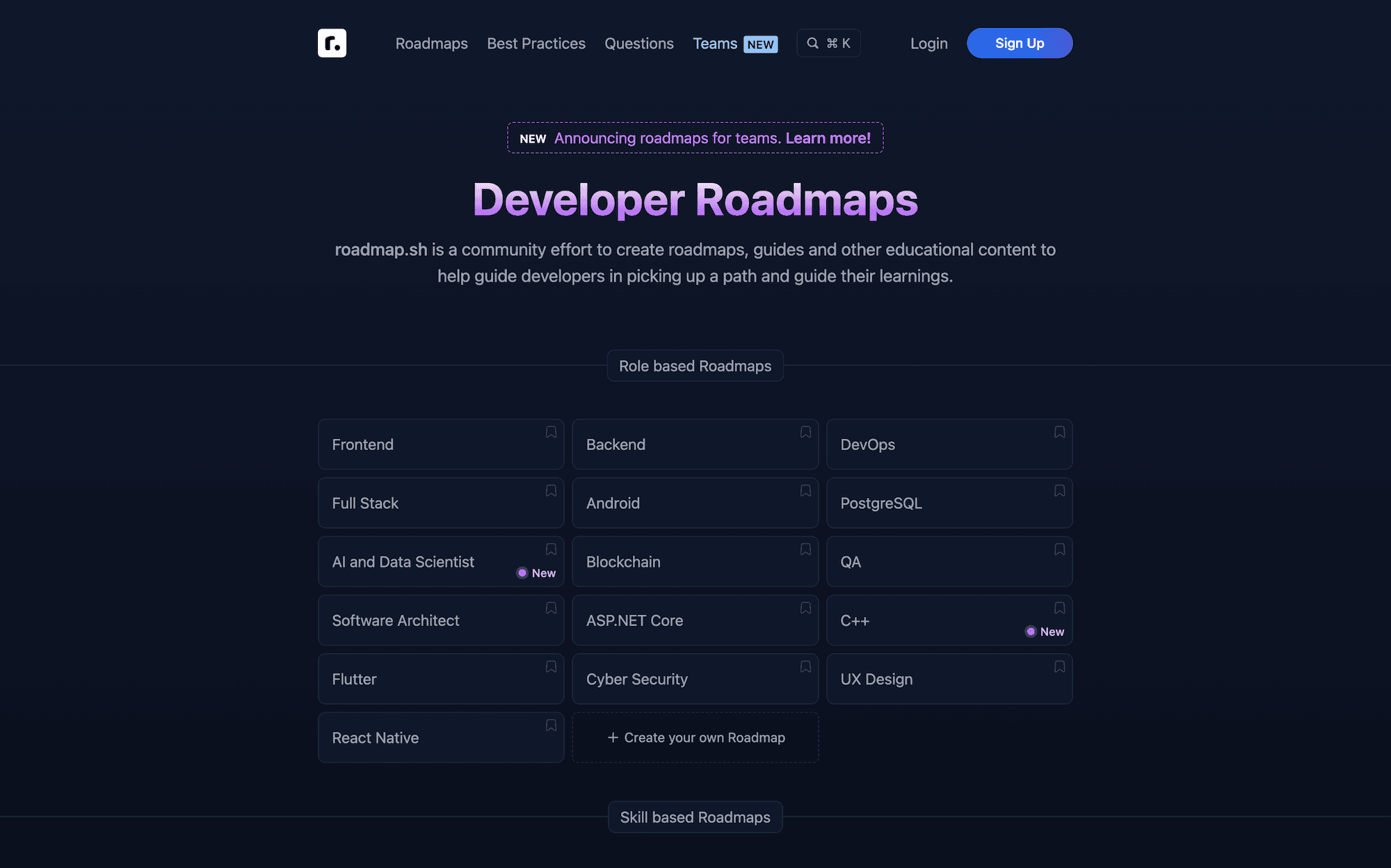Image resolution: width=1391 pixels, height=868 pixels.
Task: Open the teams roadmaps announcement banner
Action: point(695,138)
